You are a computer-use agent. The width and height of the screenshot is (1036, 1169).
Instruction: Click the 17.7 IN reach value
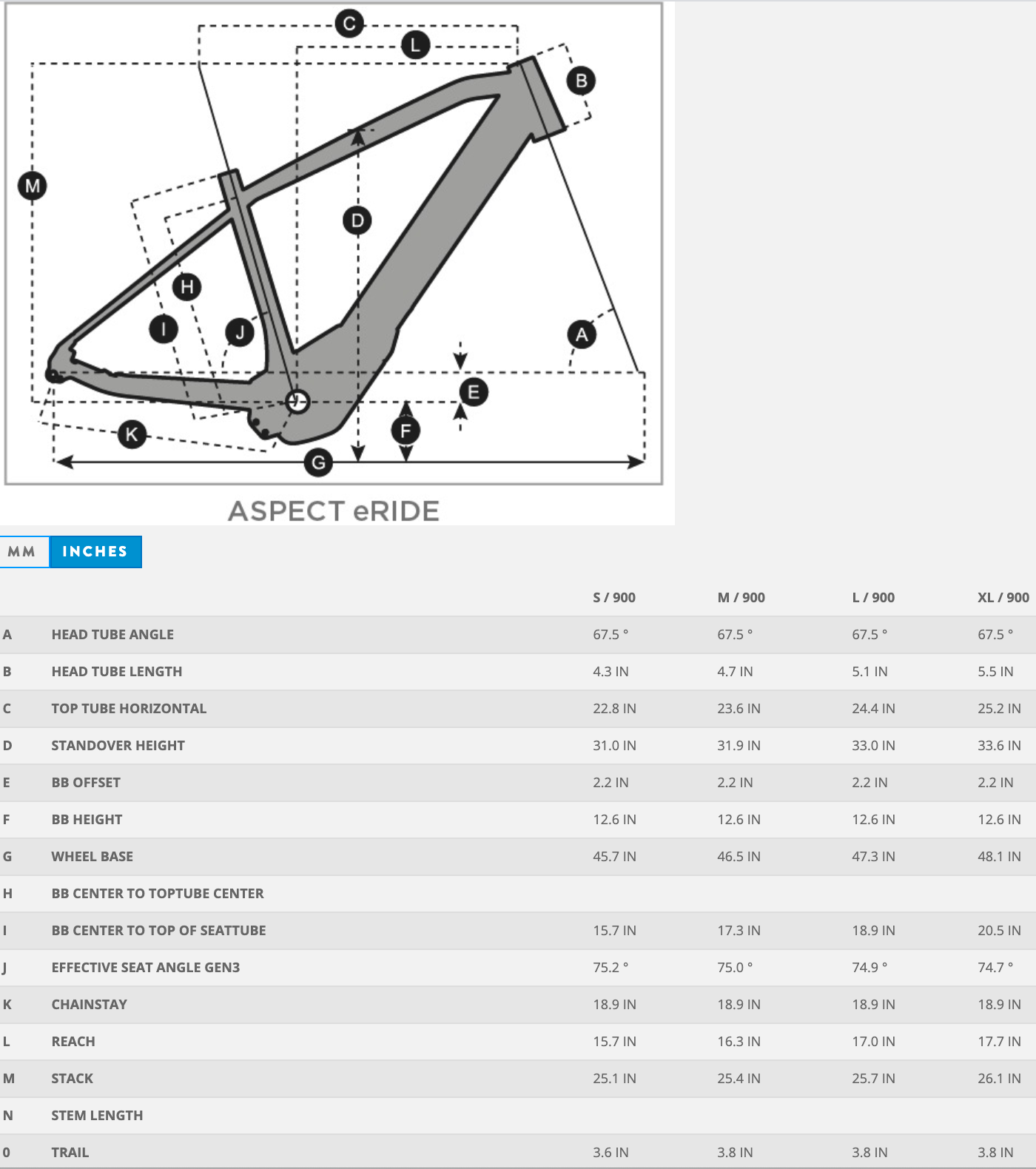[999, 1042]
